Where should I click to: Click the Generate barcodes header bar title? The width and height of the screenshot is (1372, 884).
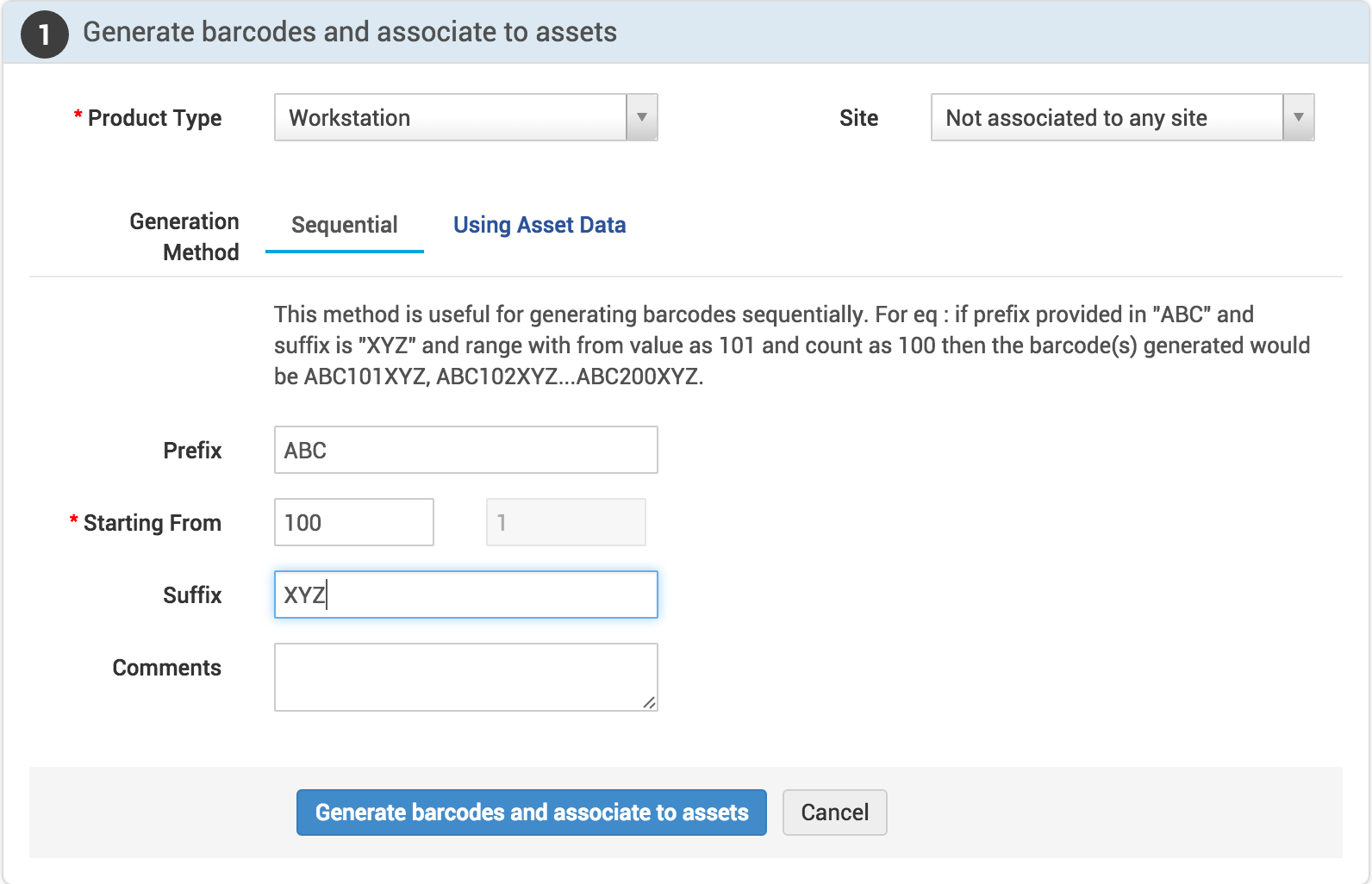(350, 33)
